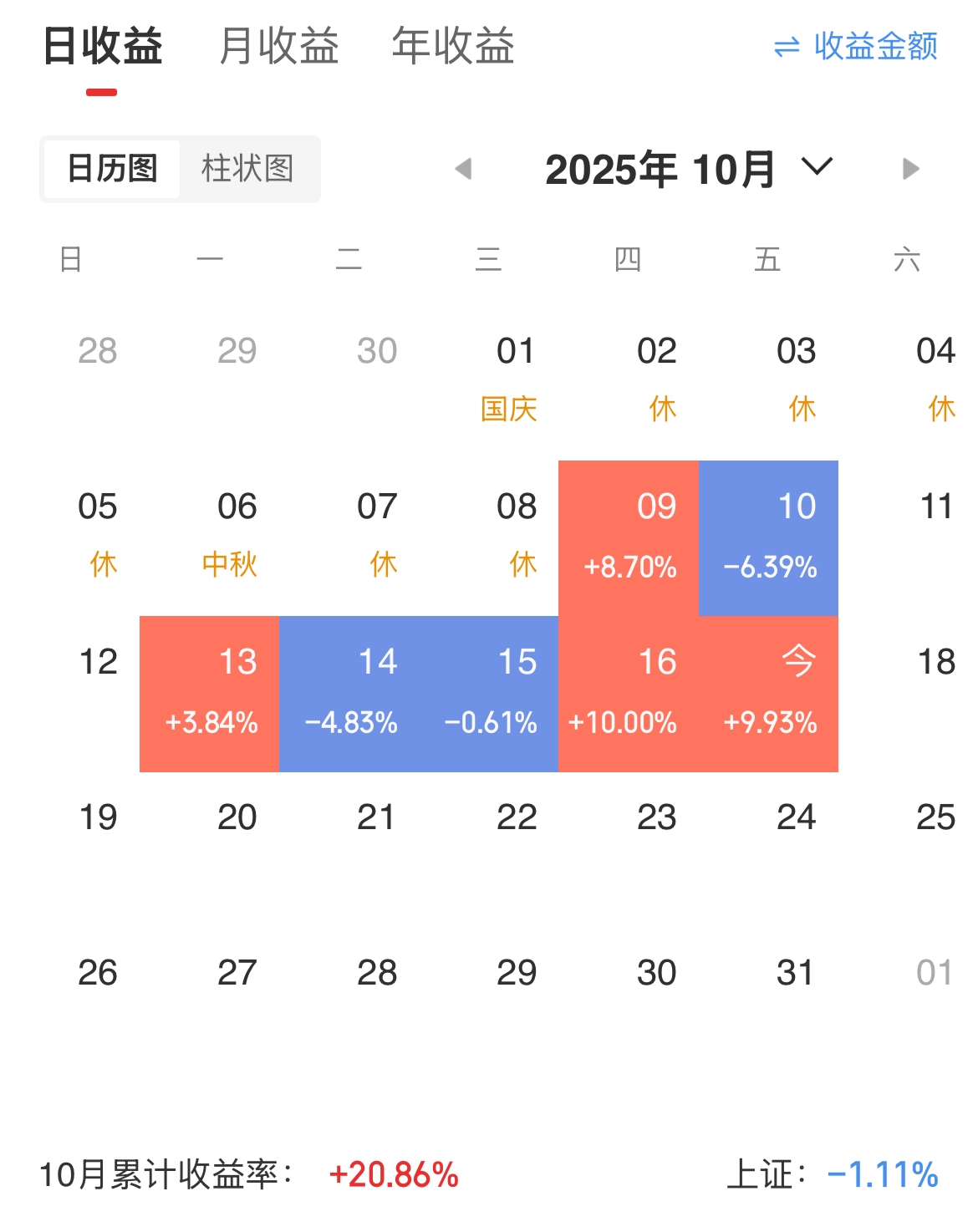Image resolution: width=978 pixels, height=1232 pixels.
Task: Toggle to 收益金额 display mode
Action: [x=855, y=47]
